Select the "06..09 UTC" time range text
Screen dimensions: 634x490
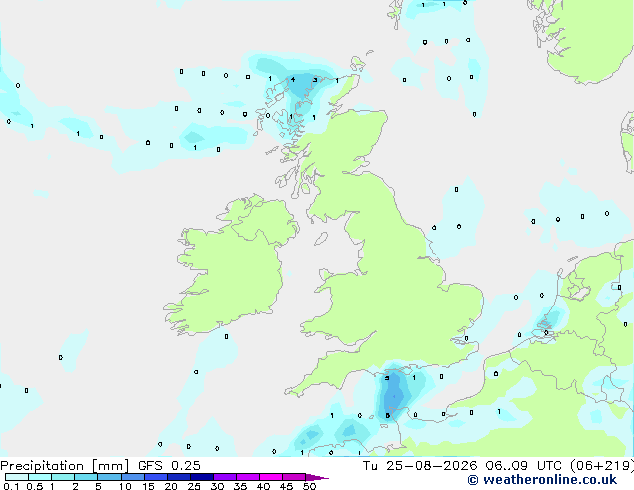[524, 466]
